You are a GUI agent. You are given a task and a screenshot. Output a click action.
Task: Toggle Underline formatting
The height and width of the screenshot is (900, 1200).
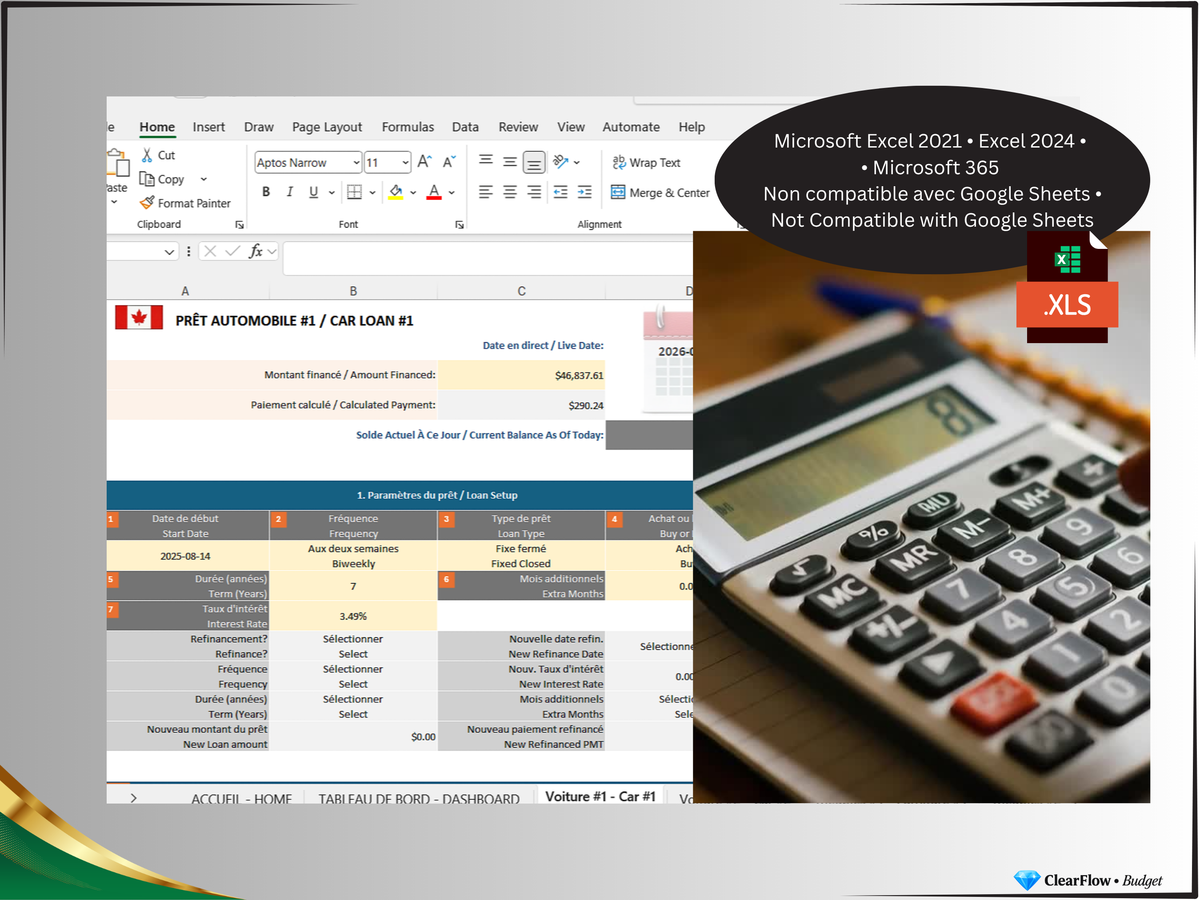point(314,192)
